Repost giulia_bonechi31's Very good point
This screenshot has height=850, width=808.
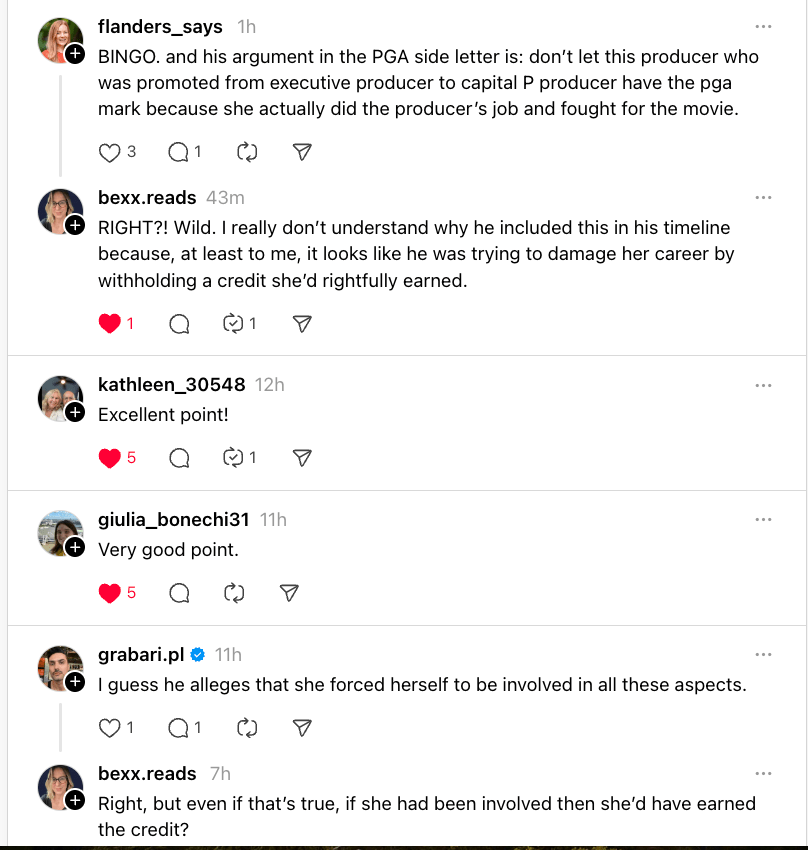pyautogui.click(x=234, y=593)
